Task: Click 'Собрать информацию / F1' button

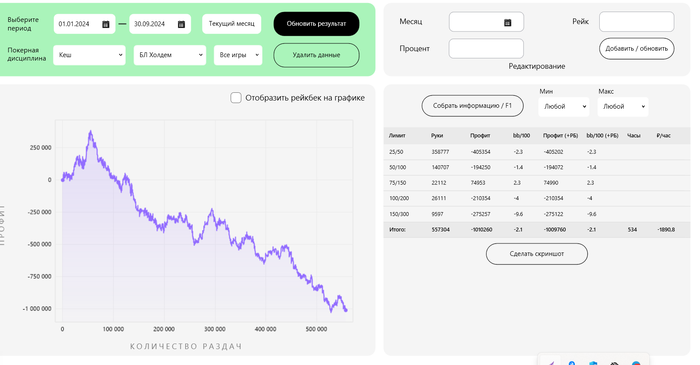Action: pyautogui.click(x=472, y=106)
